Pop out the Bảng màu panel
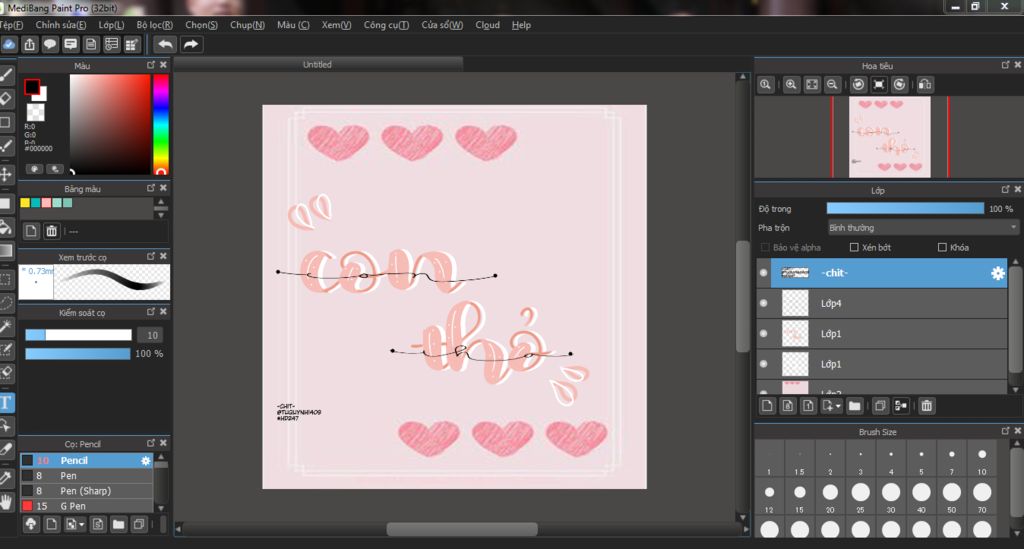1024x549 pixels. 151,187
